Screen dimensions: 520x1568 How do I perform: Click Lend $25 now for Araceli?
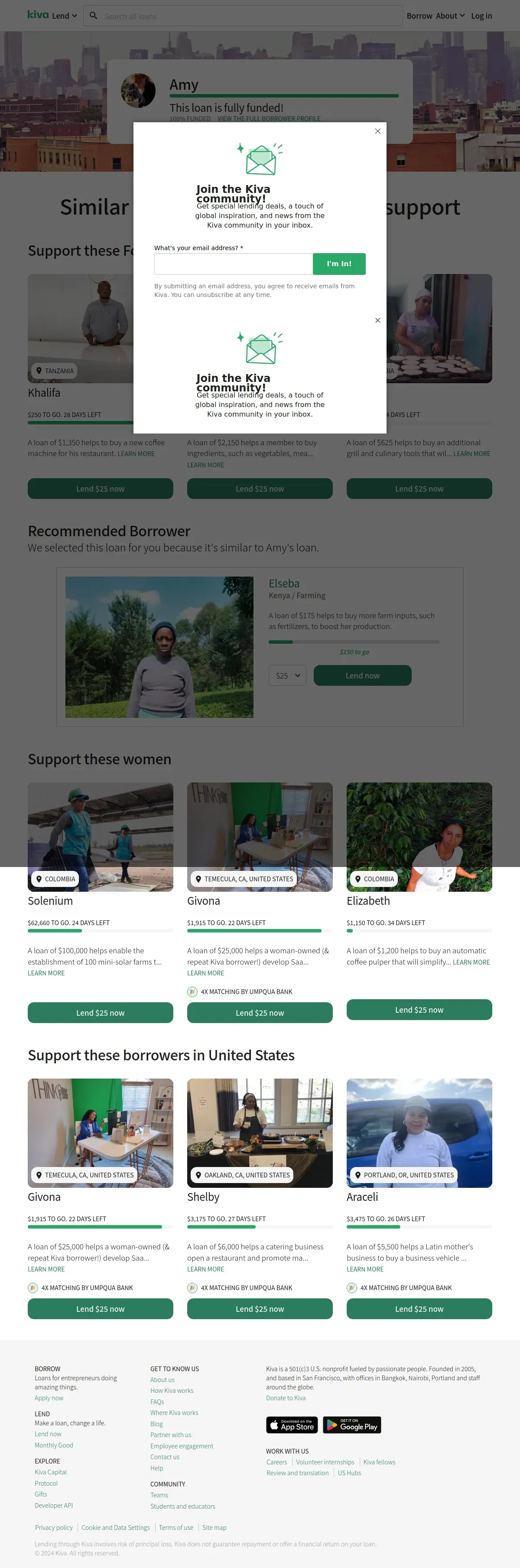pos(419,1309)
